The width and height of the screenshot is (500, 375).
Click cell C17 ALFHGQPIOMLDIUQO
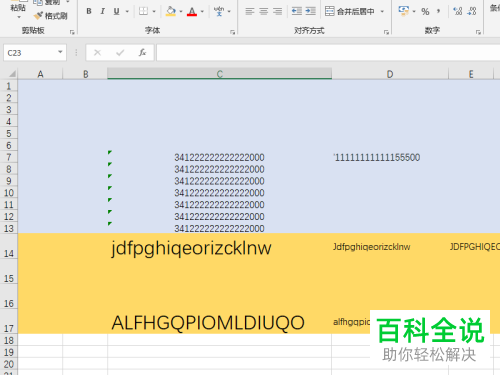tap(220, 321)
